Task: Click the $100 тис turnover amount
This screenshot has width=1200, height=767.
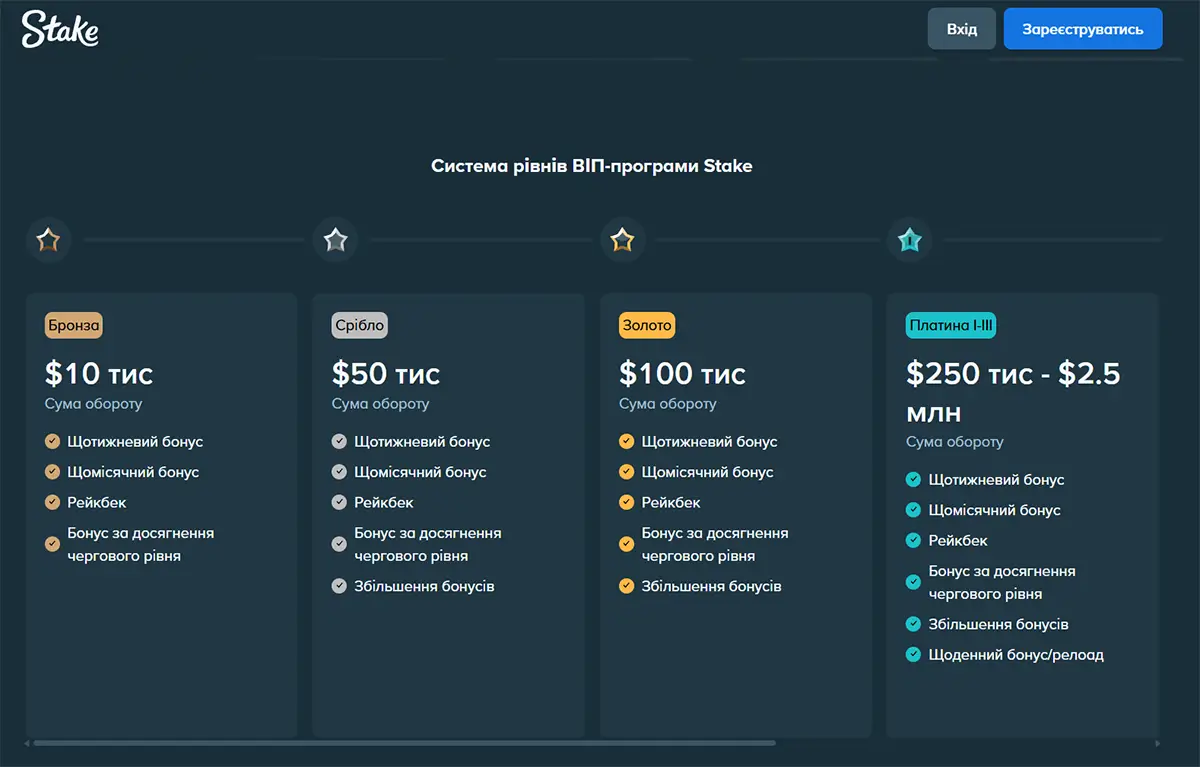Action: (682, 374)
